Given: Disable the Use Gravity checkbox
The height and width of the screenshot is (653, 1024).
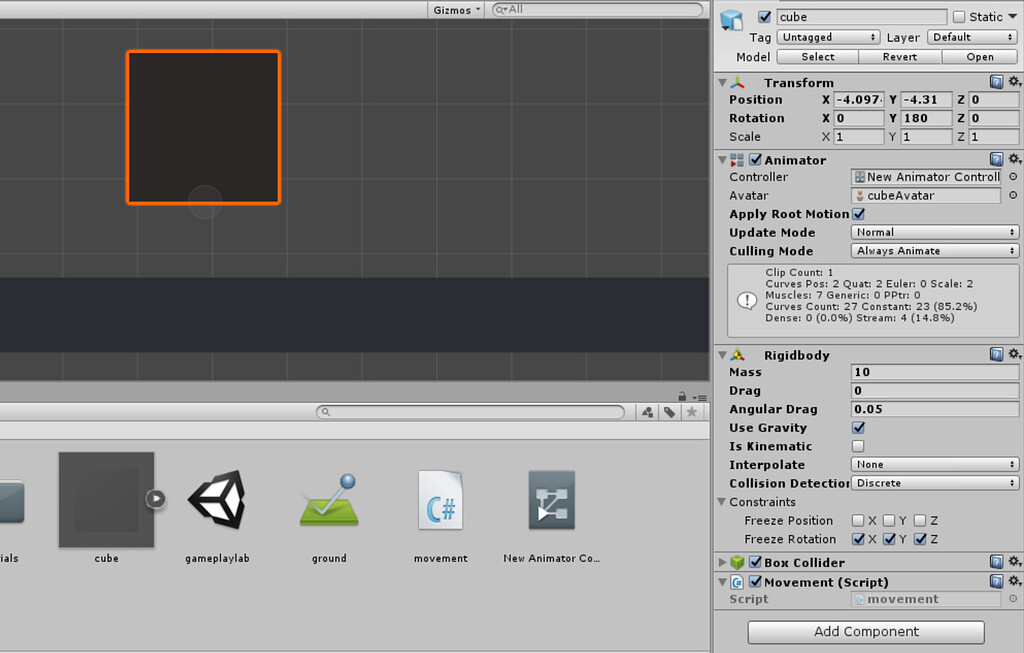Looking at the screenshot, I should [x=857, y=427].
